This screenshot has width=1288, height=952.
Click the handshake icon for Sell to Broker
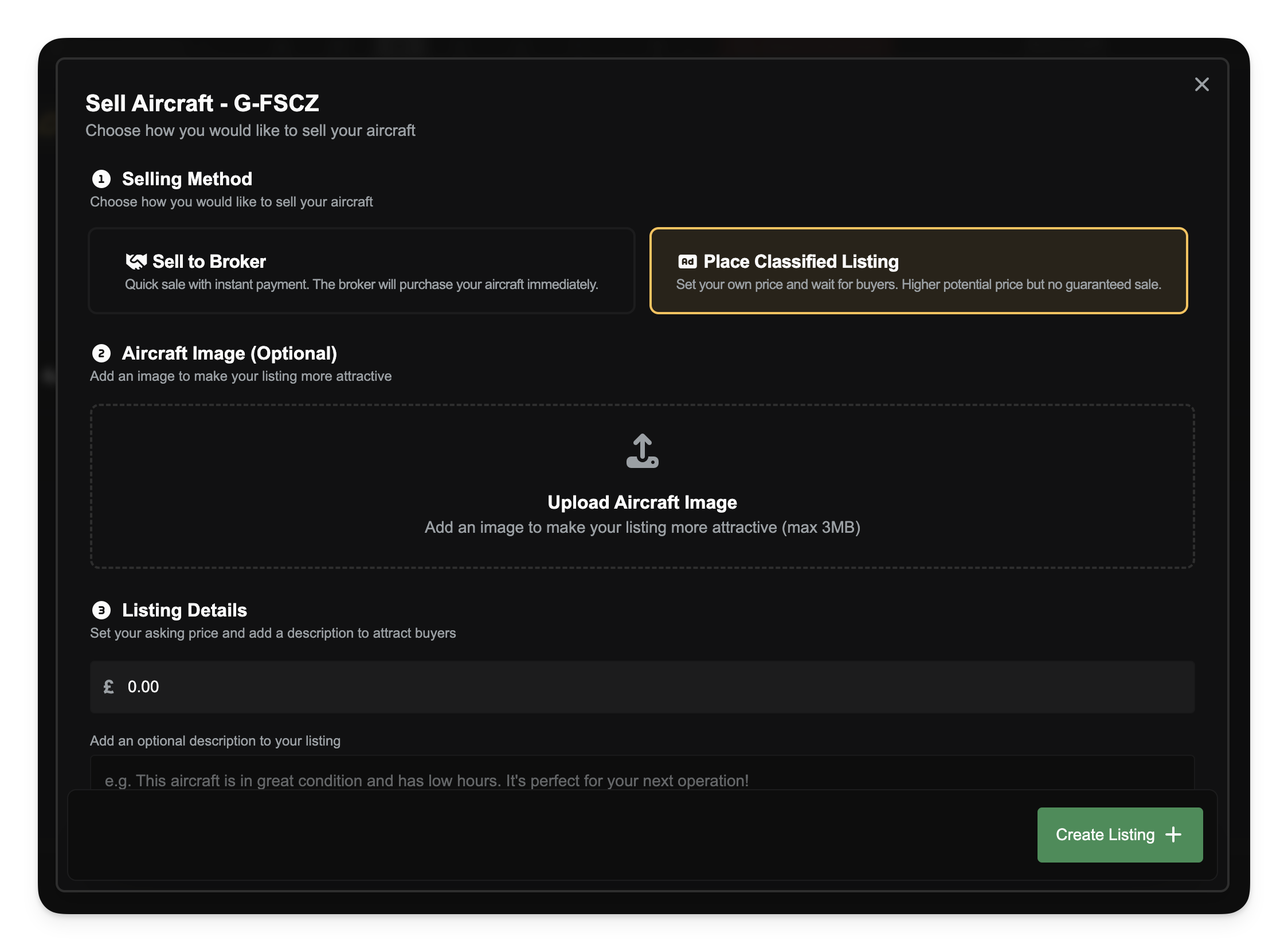(x=136, y=262)
